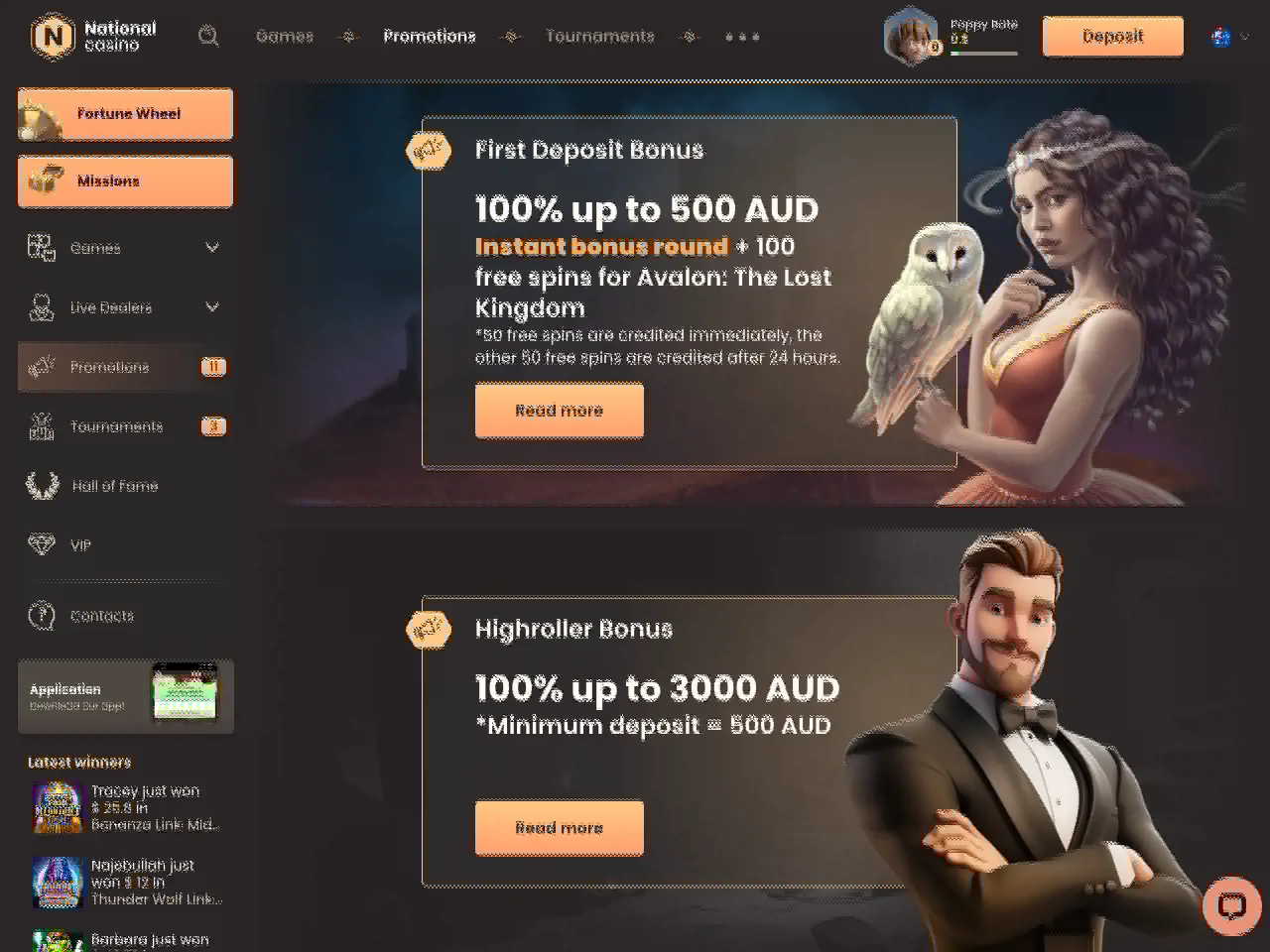
Task: Go to Games in top navigation
Action: (x=285, y=37)
